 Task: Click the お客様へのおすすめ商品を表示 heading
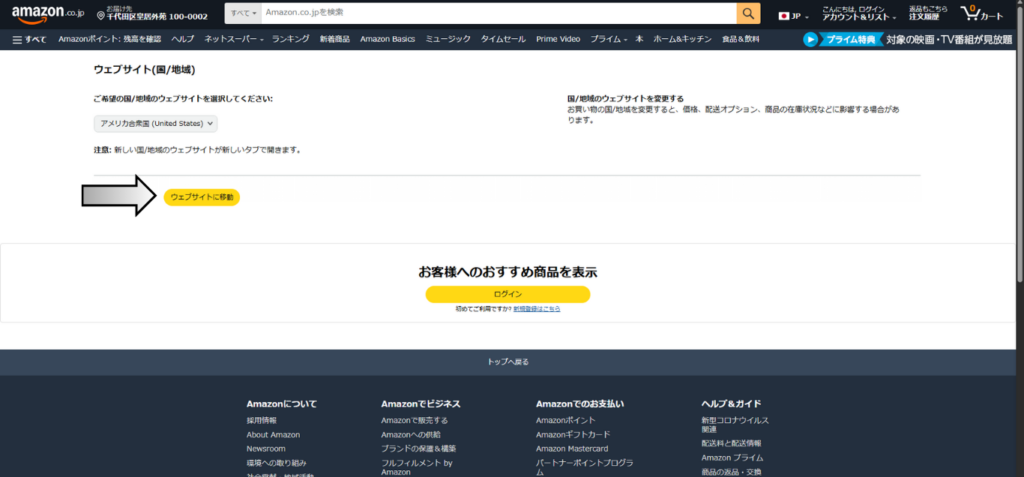tap(507, 272)
